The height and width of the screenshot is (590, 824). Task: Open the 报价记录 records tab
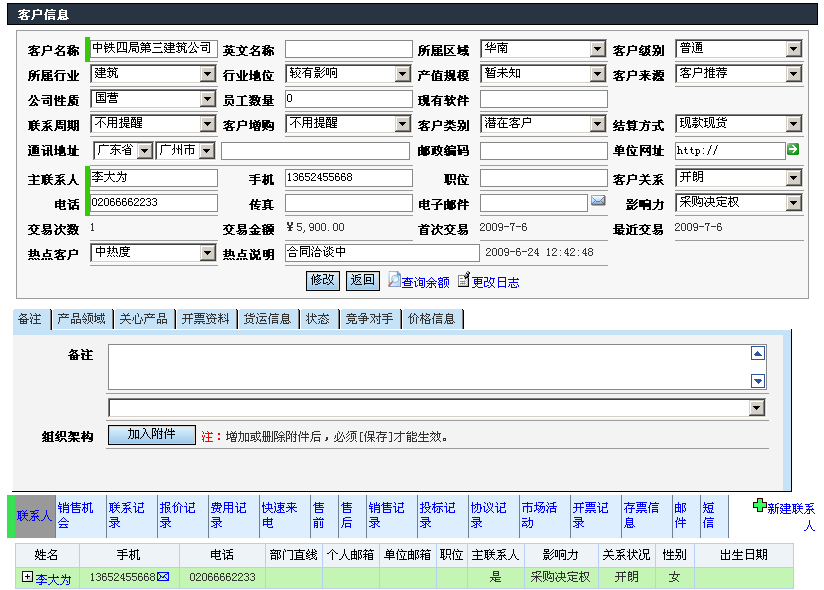(x=183, y=515)
